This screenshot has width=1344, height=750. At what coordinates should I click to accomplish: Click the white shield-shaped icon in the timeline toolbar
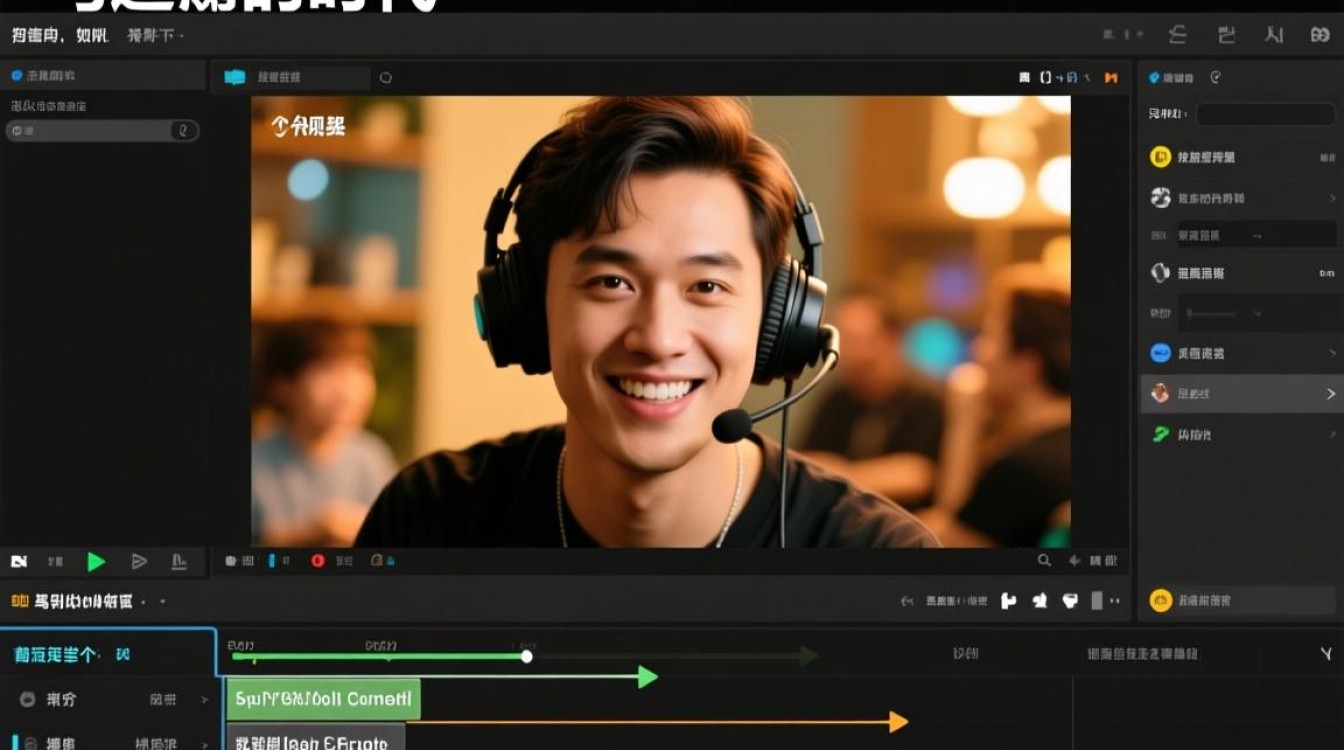(x=1070, y=600)
